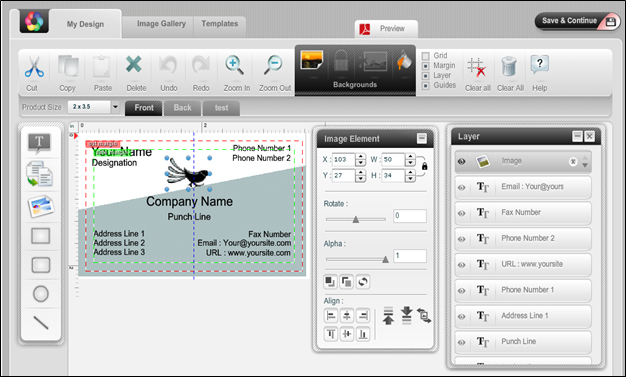Select the circle shape tool

(41, 294)
